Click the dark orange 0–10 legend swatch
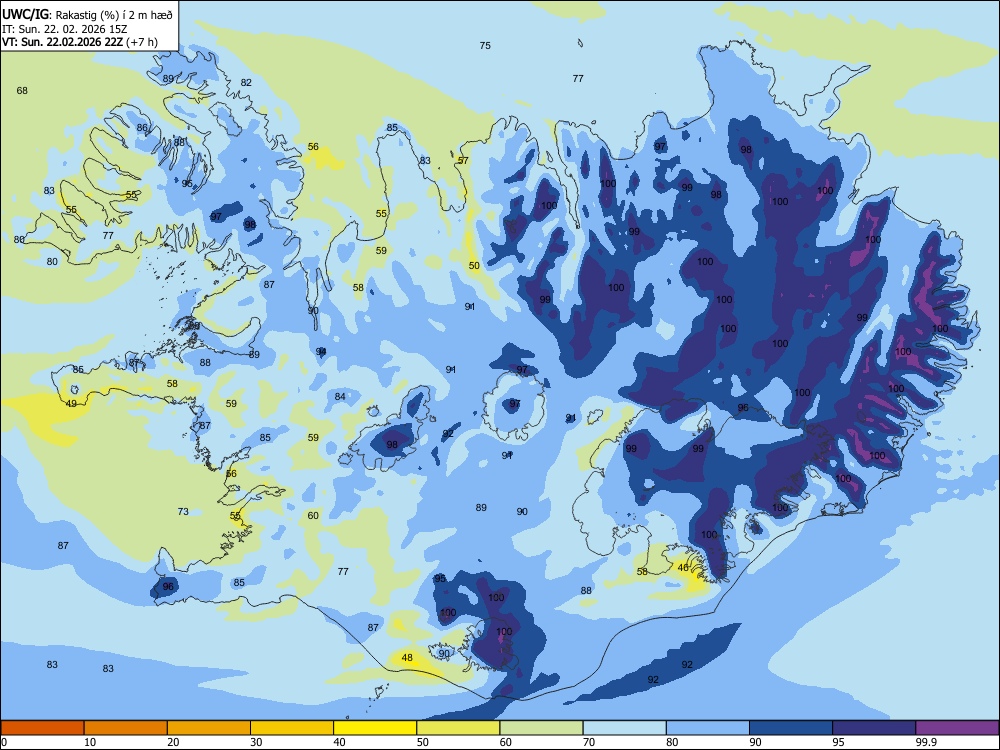 [42, 728]
